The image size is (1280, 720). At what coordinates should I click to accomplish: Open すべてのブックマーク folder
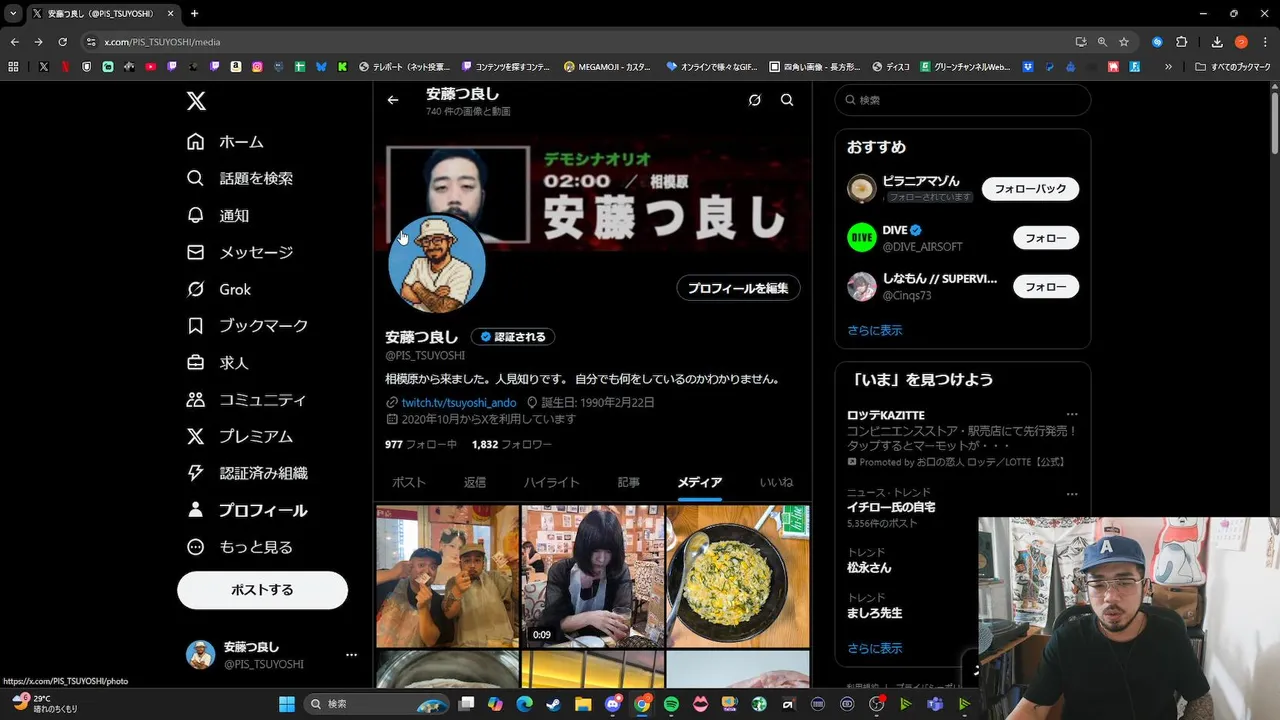point(1233,67)
